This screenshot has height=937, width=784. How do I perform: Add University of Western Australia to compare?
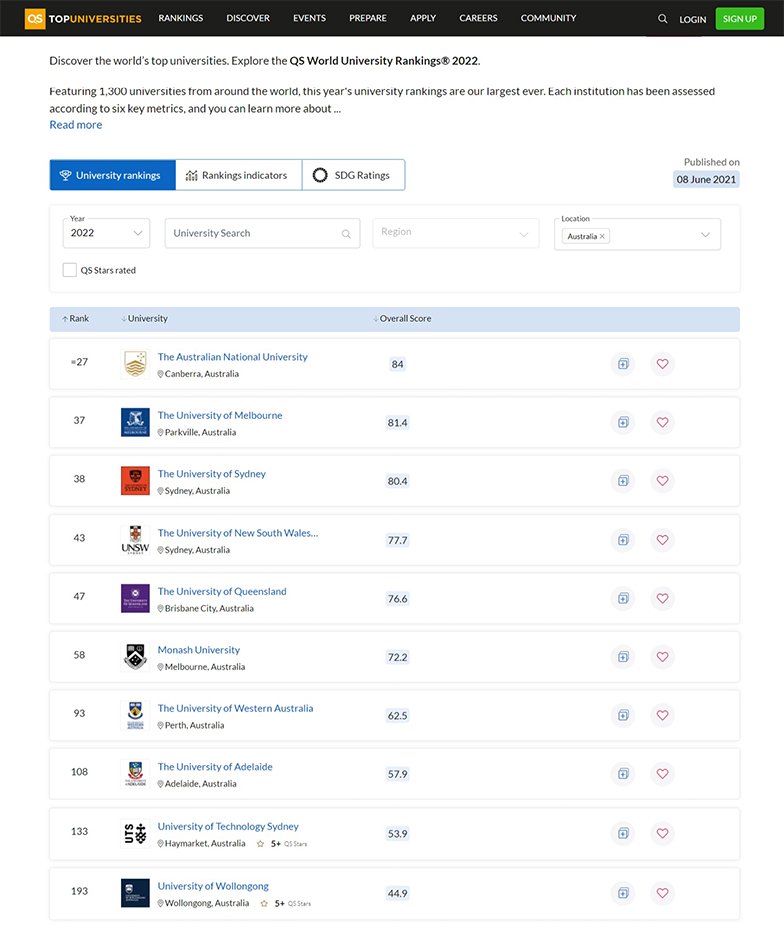tap(623, 715)
